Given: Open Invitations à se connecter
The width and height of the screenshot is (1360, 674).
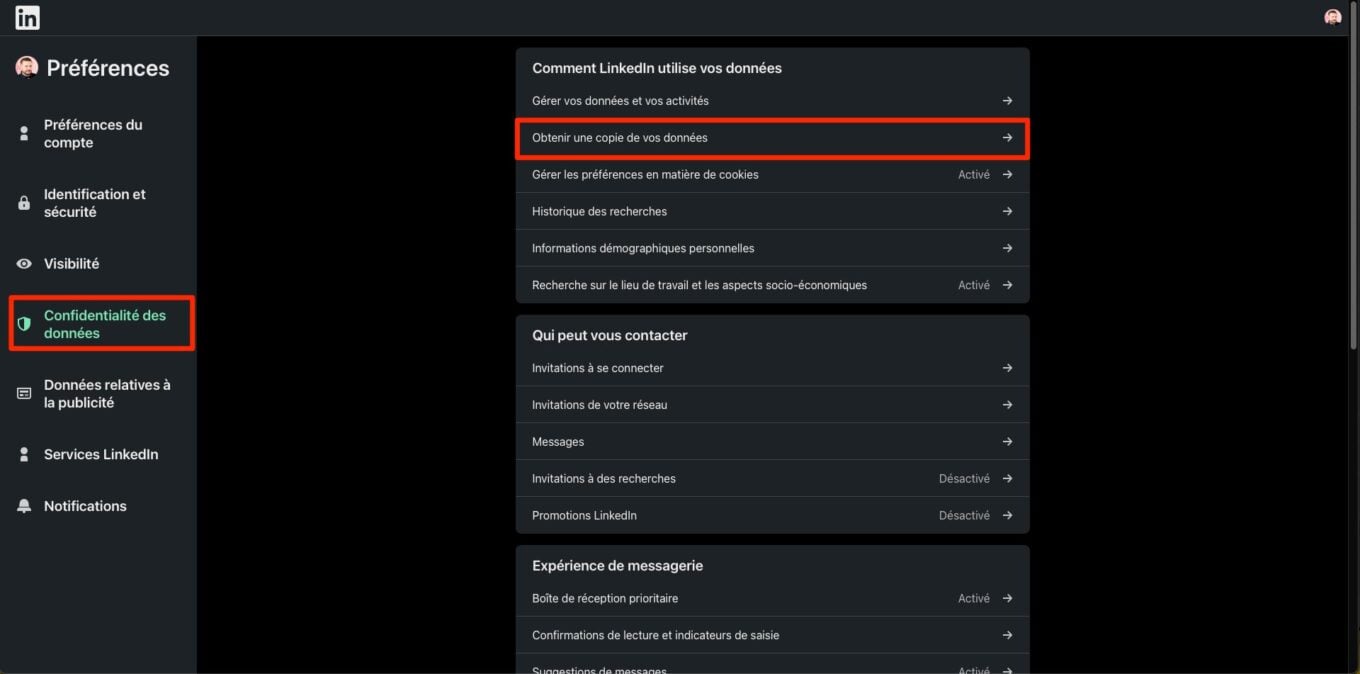Looking at the screenshot, I should coord(772,368).
